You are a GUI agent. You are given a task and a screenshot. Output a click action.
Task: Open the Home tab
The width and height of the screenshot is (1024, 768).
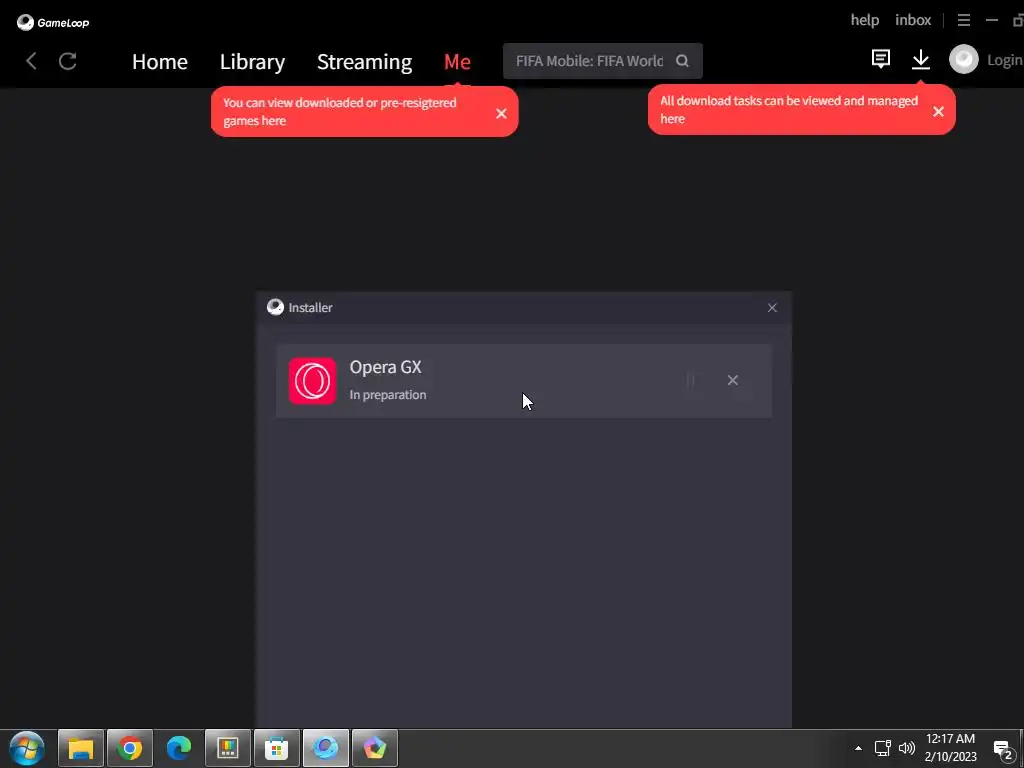point(160,61)
